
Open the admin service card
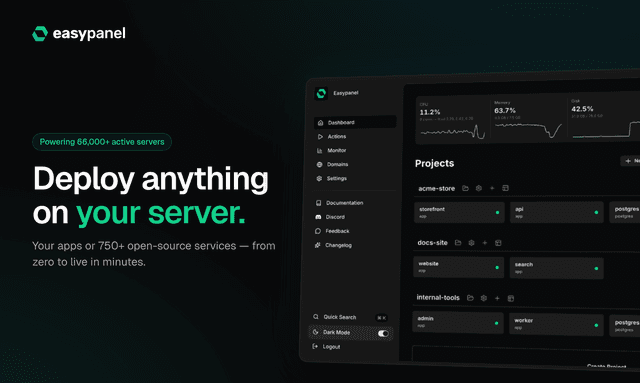[458, 322]
